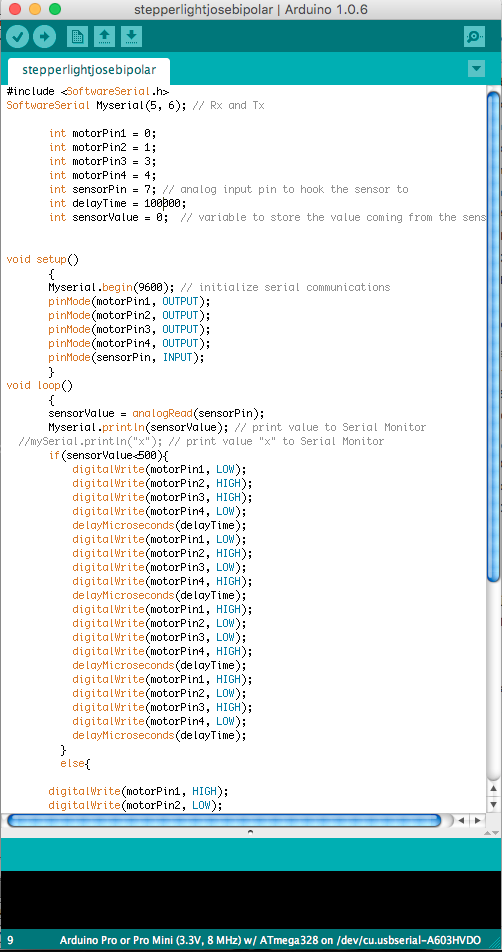The width and height of the screenshot is (502, 952).
Task: Click the '// initialize serial communications' comment
Action: [x=285, y=287]
